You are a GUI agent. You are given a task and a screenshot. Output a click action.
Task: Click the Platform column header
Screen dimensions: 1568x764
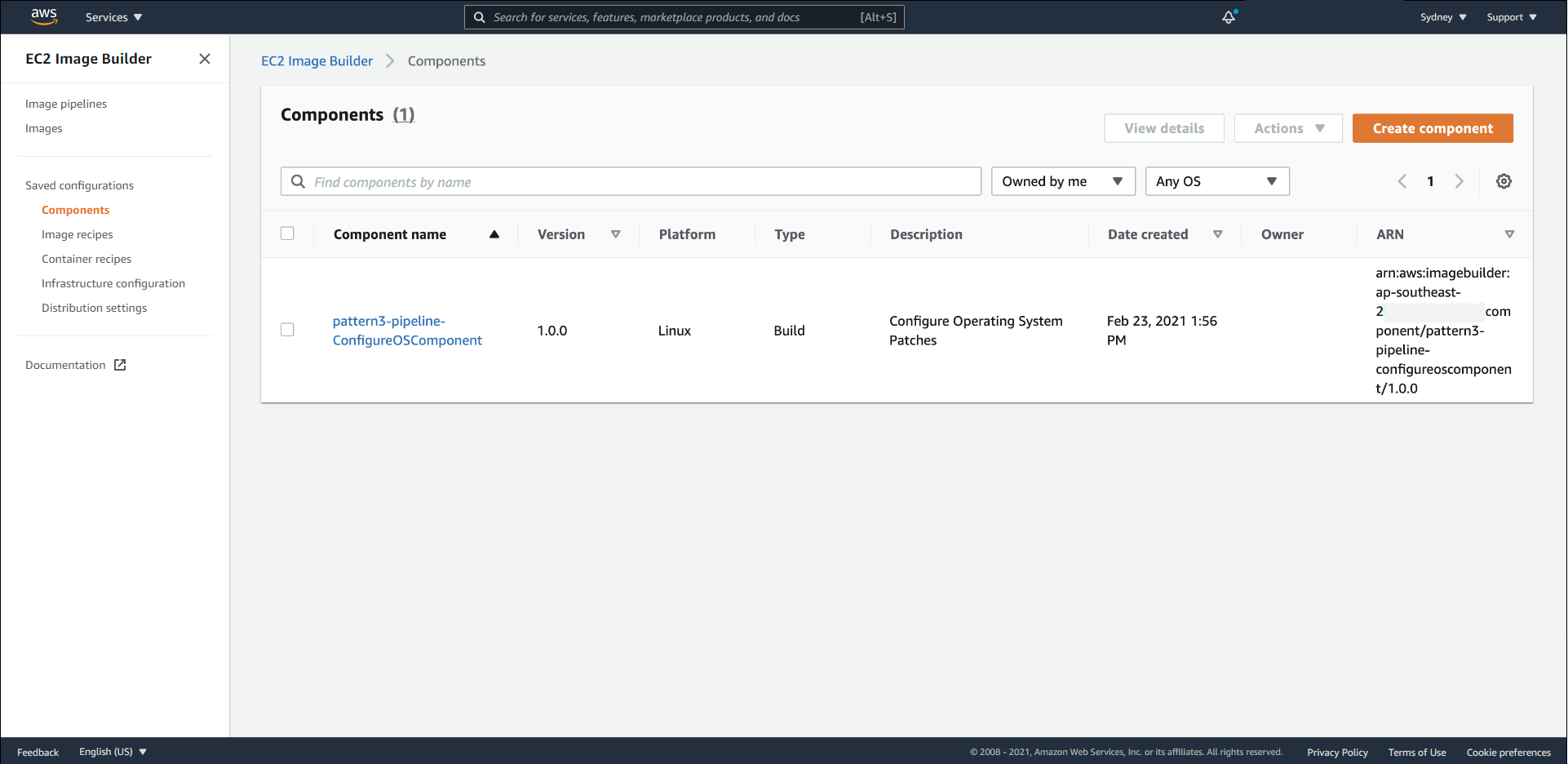click(687, 234)
